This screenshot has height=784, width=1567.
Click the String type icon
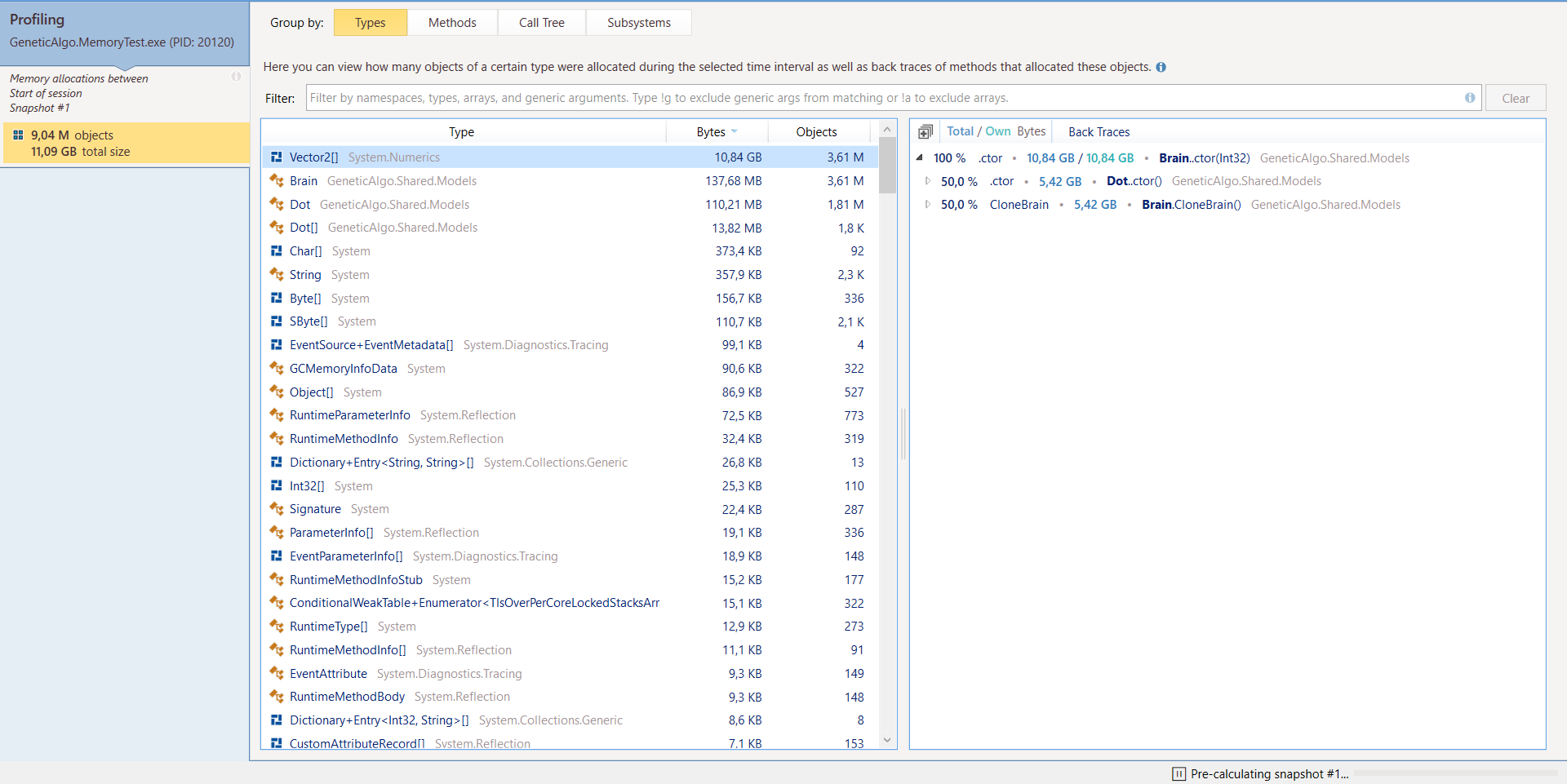click(277, 275)
